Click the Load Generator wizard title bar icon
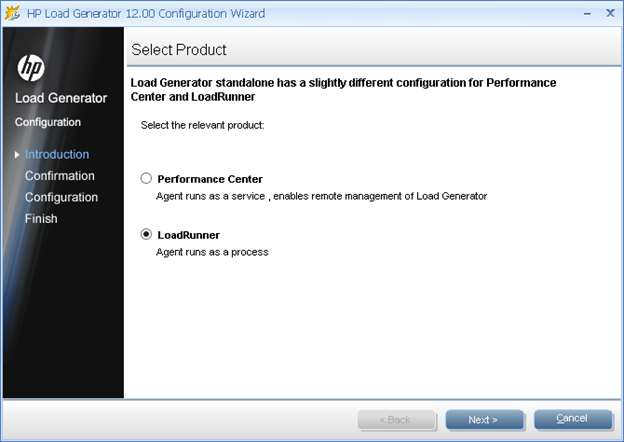Screen dimensions: 624x442 (12, 14)
